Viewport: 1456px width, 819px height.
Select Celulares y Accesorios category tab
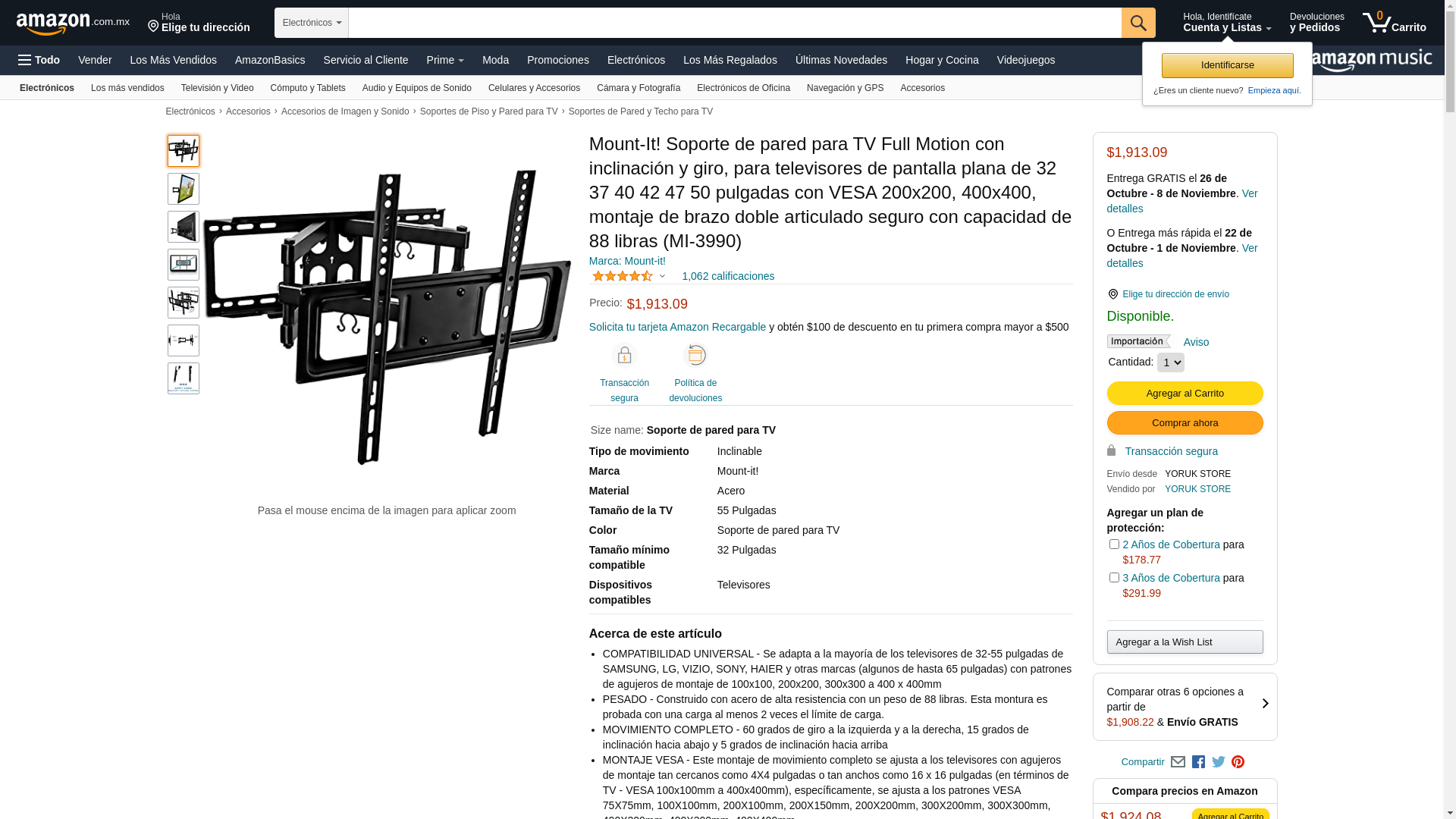coord(534,88)
